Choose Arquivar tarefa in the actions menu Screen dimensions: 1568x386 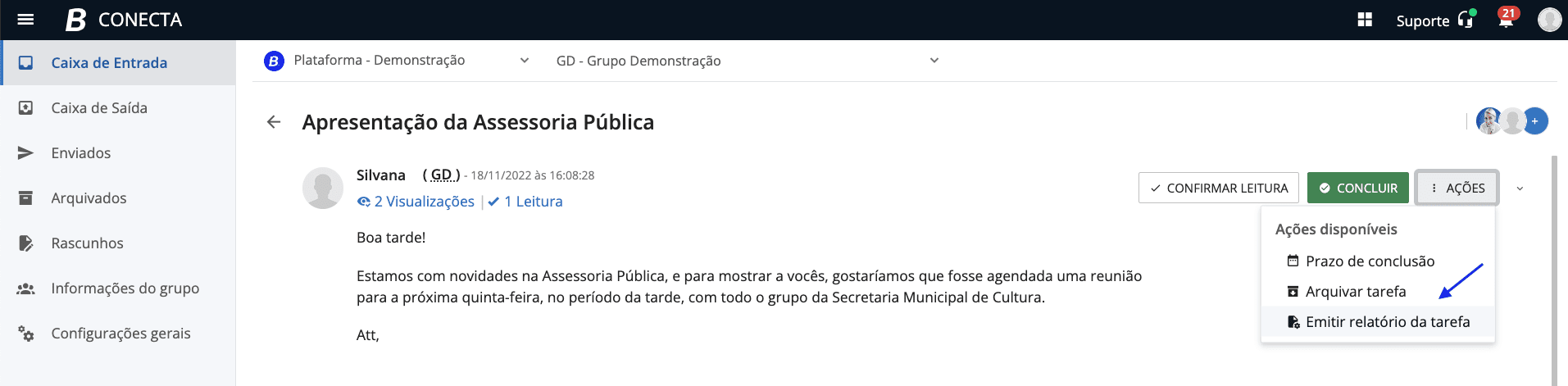(x=1356, y=292)
